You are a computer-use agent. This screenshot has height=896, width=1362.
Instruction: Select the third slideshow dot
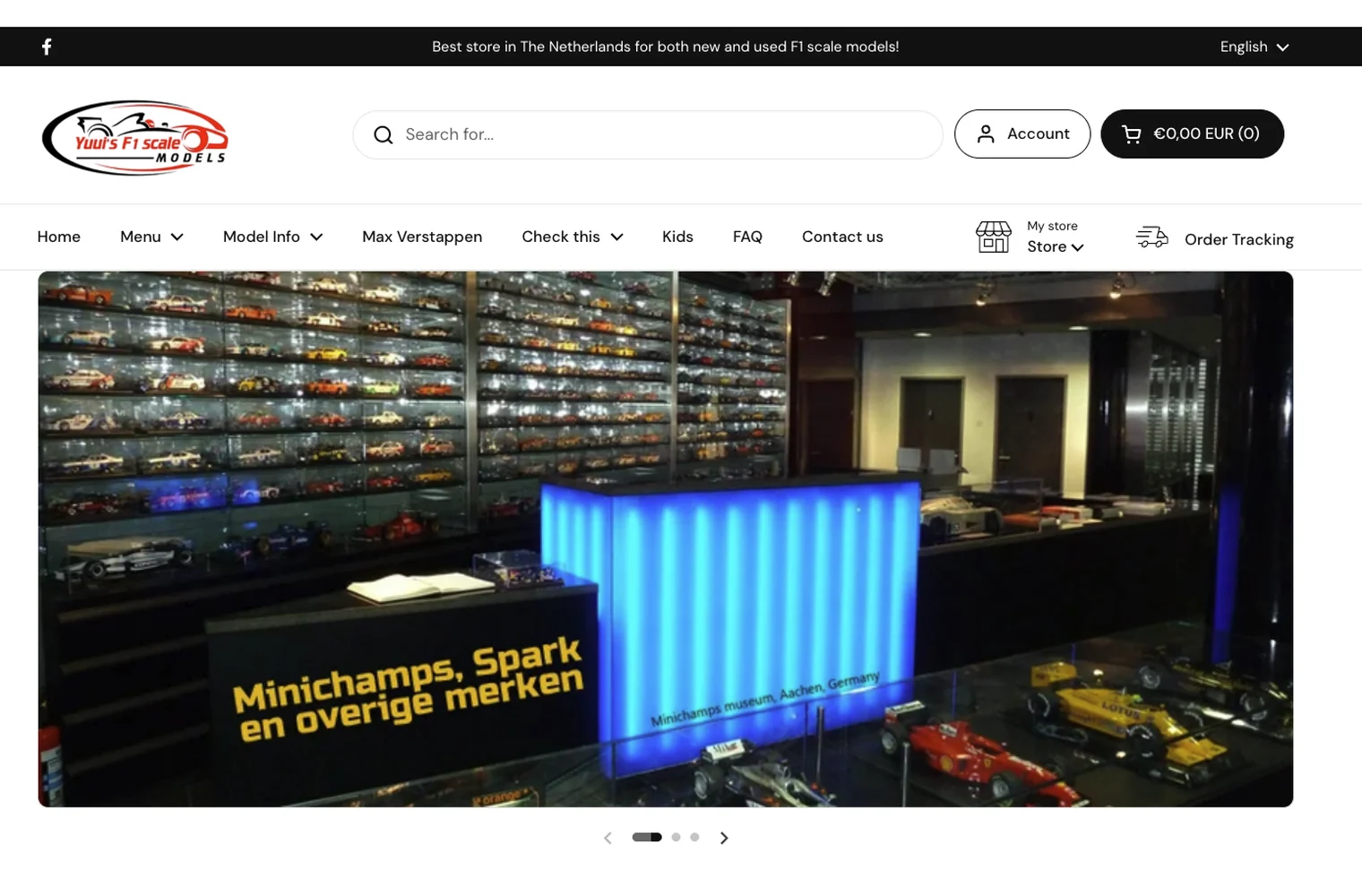(694, 837)
